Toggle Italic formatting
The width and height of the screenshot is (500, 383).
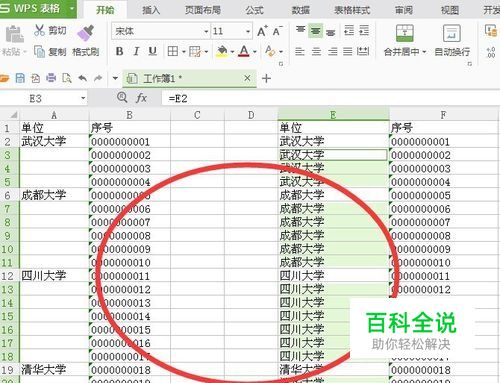pos(136,51)
